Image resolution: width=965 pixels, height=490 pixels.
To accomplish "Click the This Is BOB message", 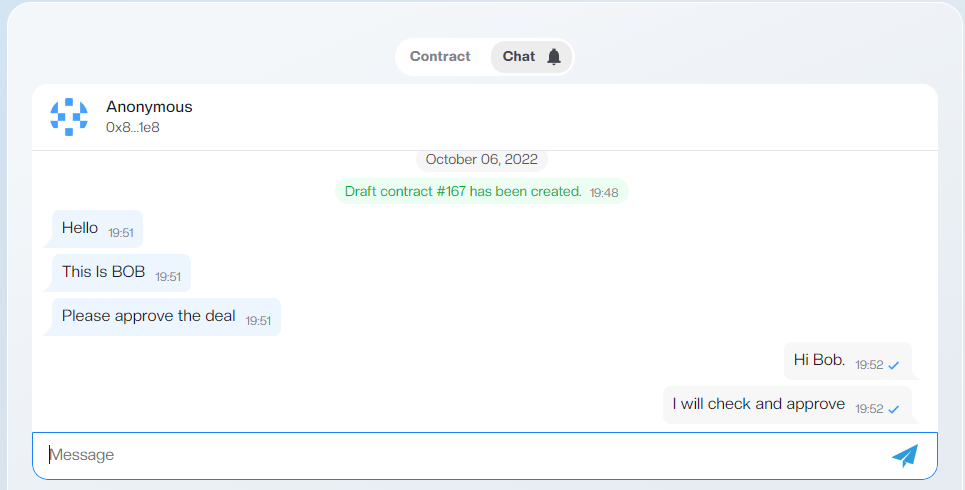I will point(119,273).
